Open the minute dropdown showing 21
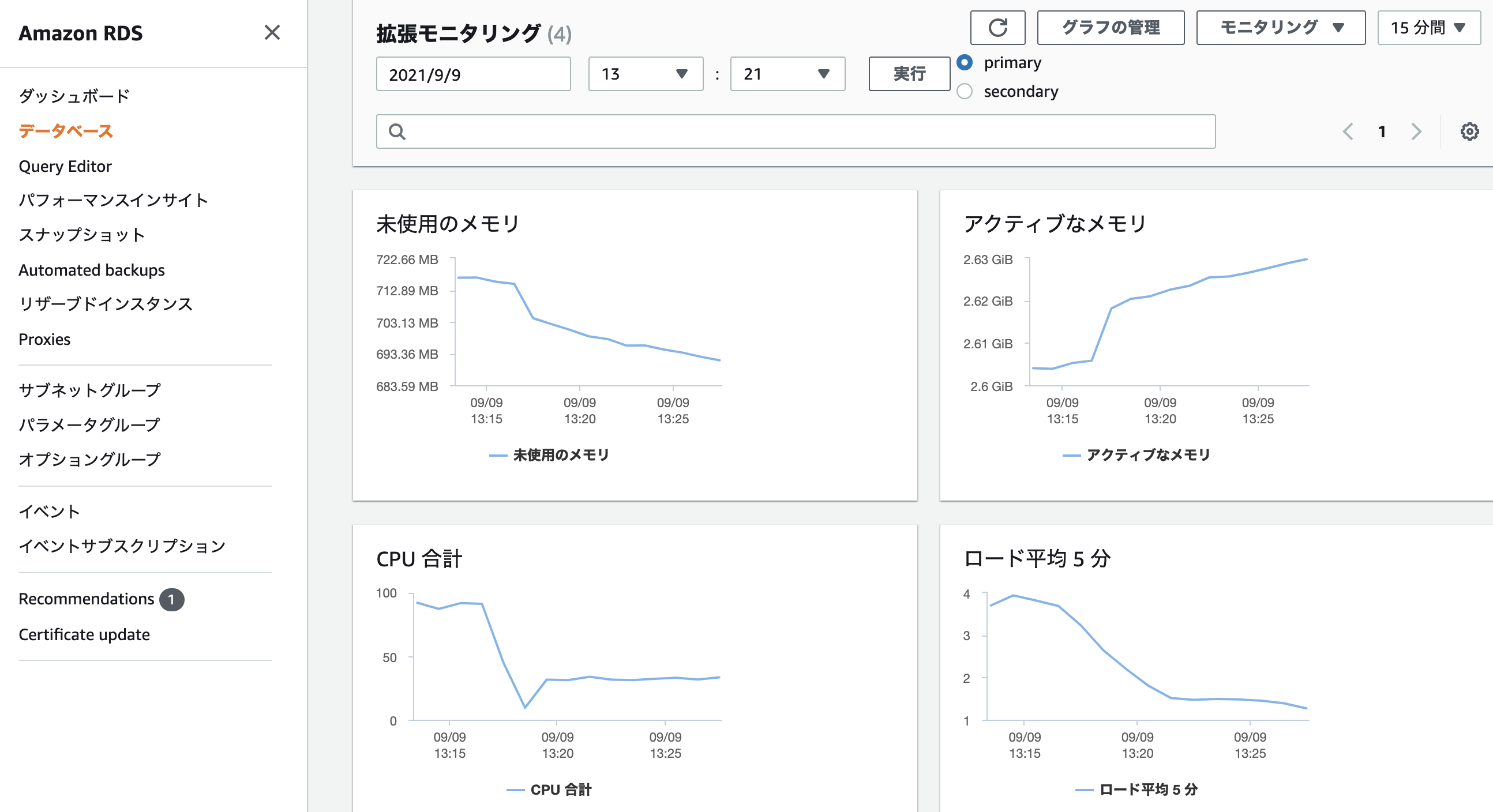The image size is (1493, 812). point(787,74)
